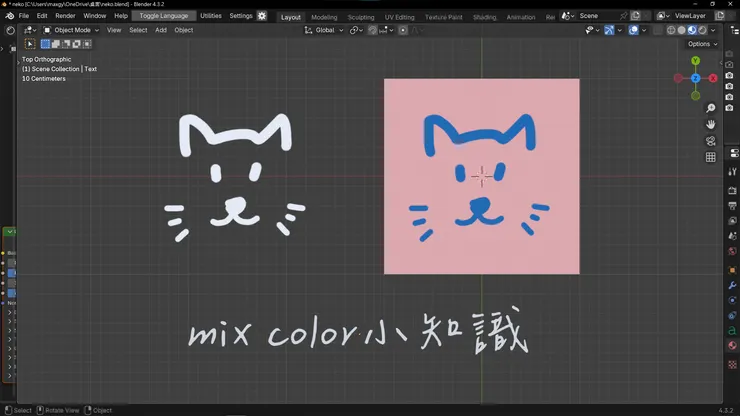Click the Toggle Language button

point(164,16)
